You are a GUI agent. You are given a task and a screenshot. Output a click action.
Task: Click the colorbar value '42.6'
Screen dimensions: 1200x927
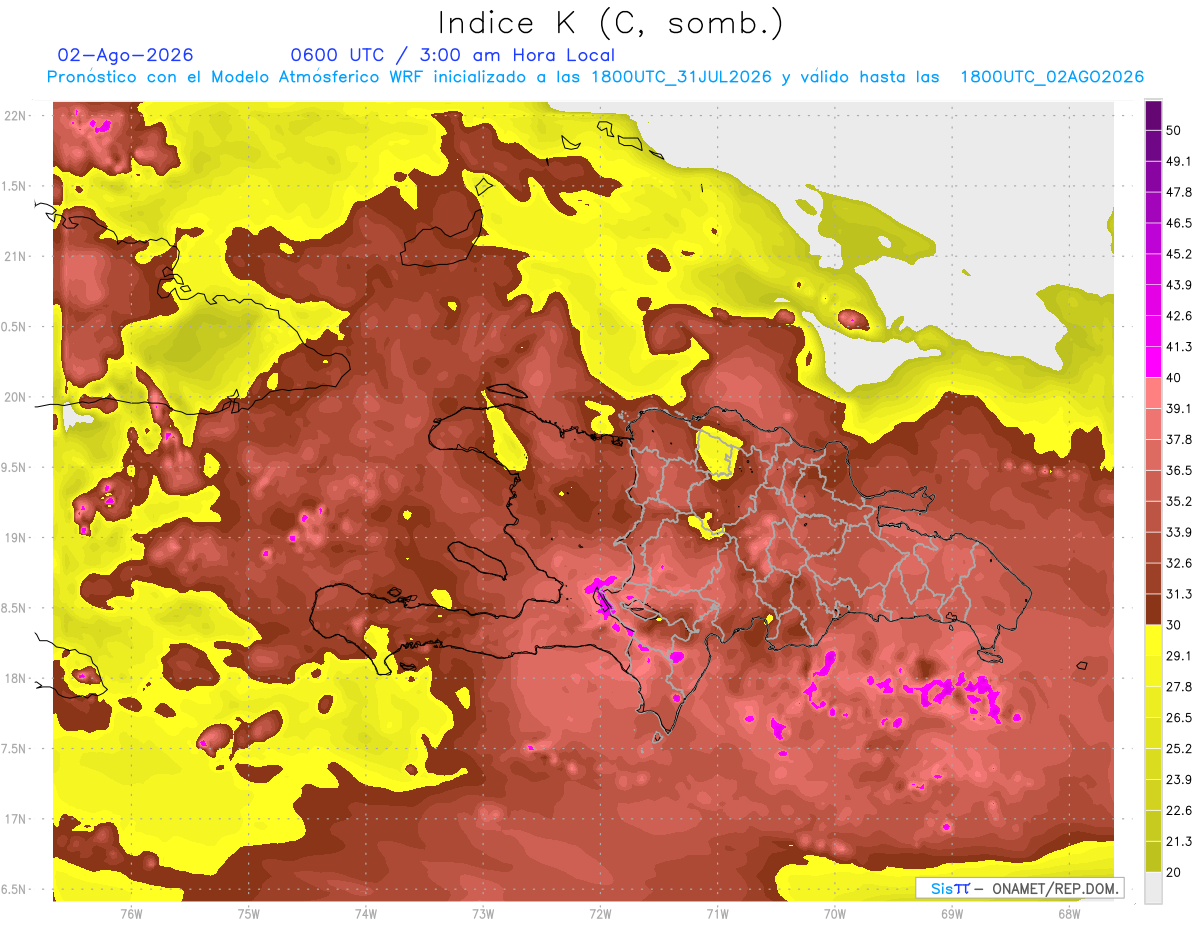[1179, 316]
